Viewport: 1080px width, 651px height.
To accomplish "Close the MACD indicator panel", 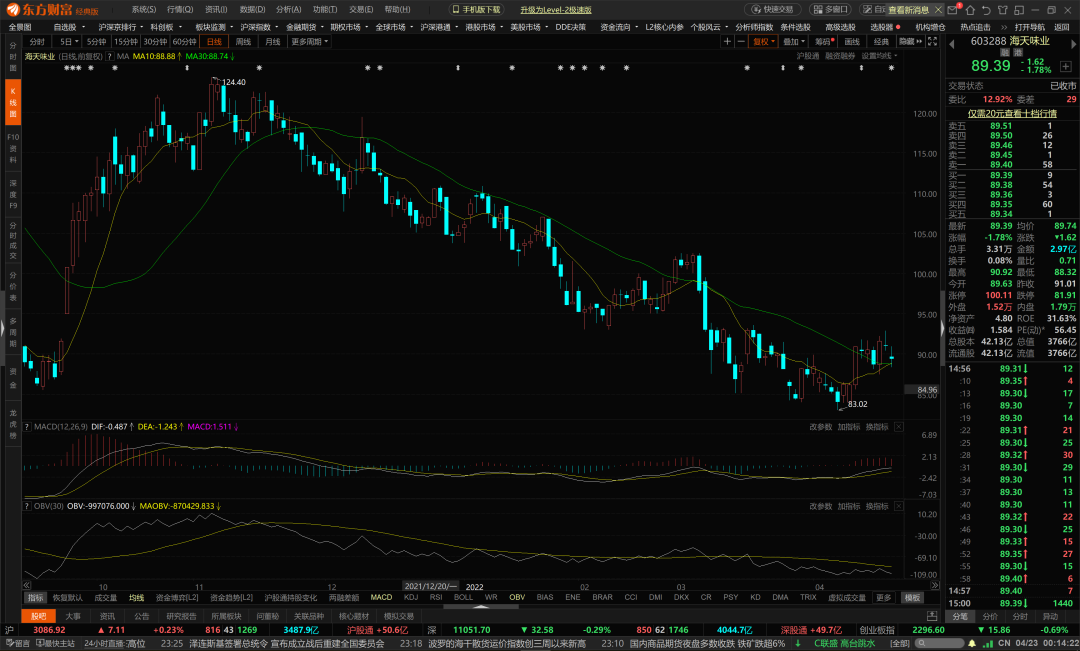I will (898, 427).
